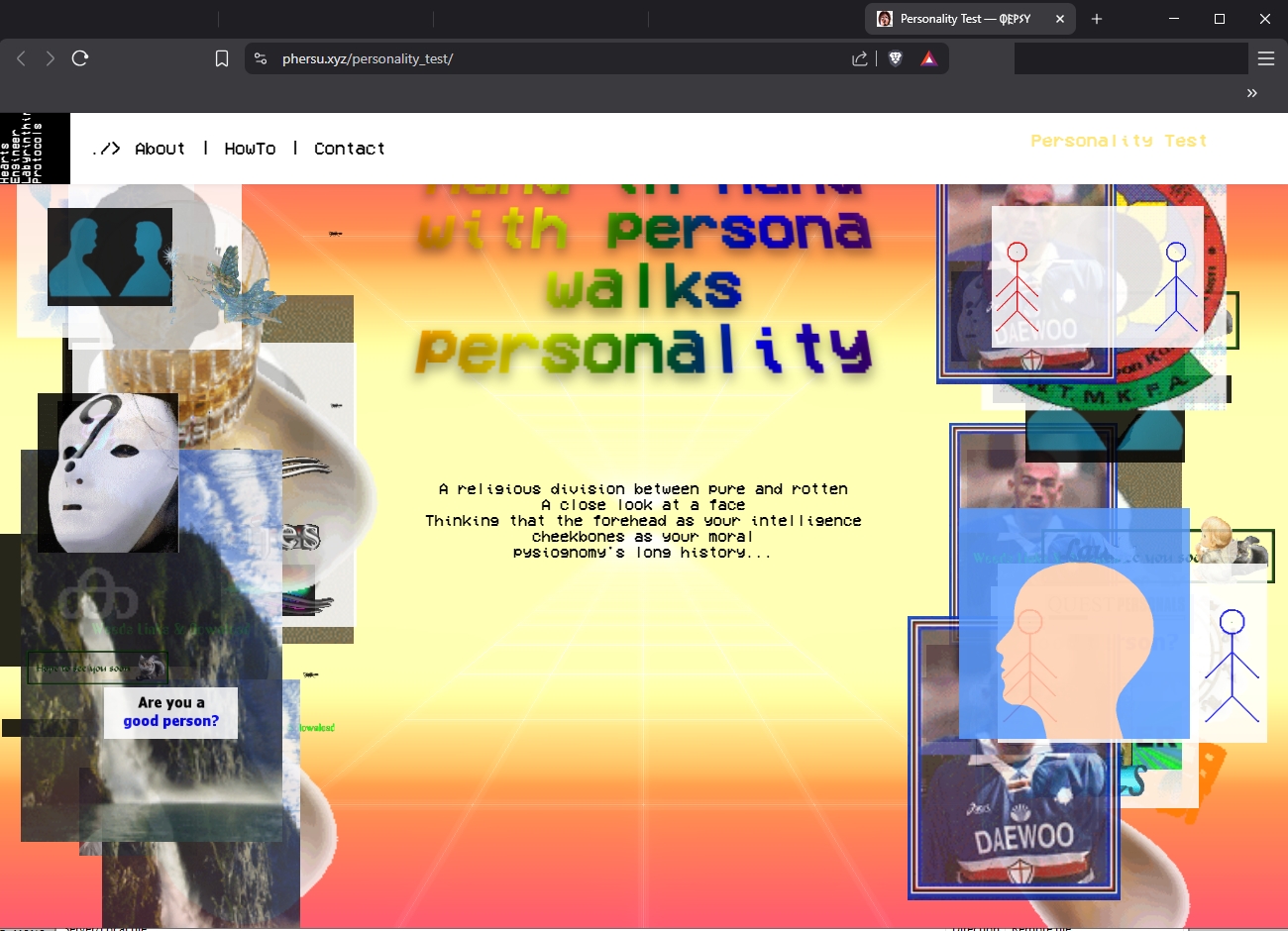Image resolution: width=1288 pixels, height=931 pixels.
Task: Open Brave Rewards triangle icon
Action: click(x=928, y=58)
